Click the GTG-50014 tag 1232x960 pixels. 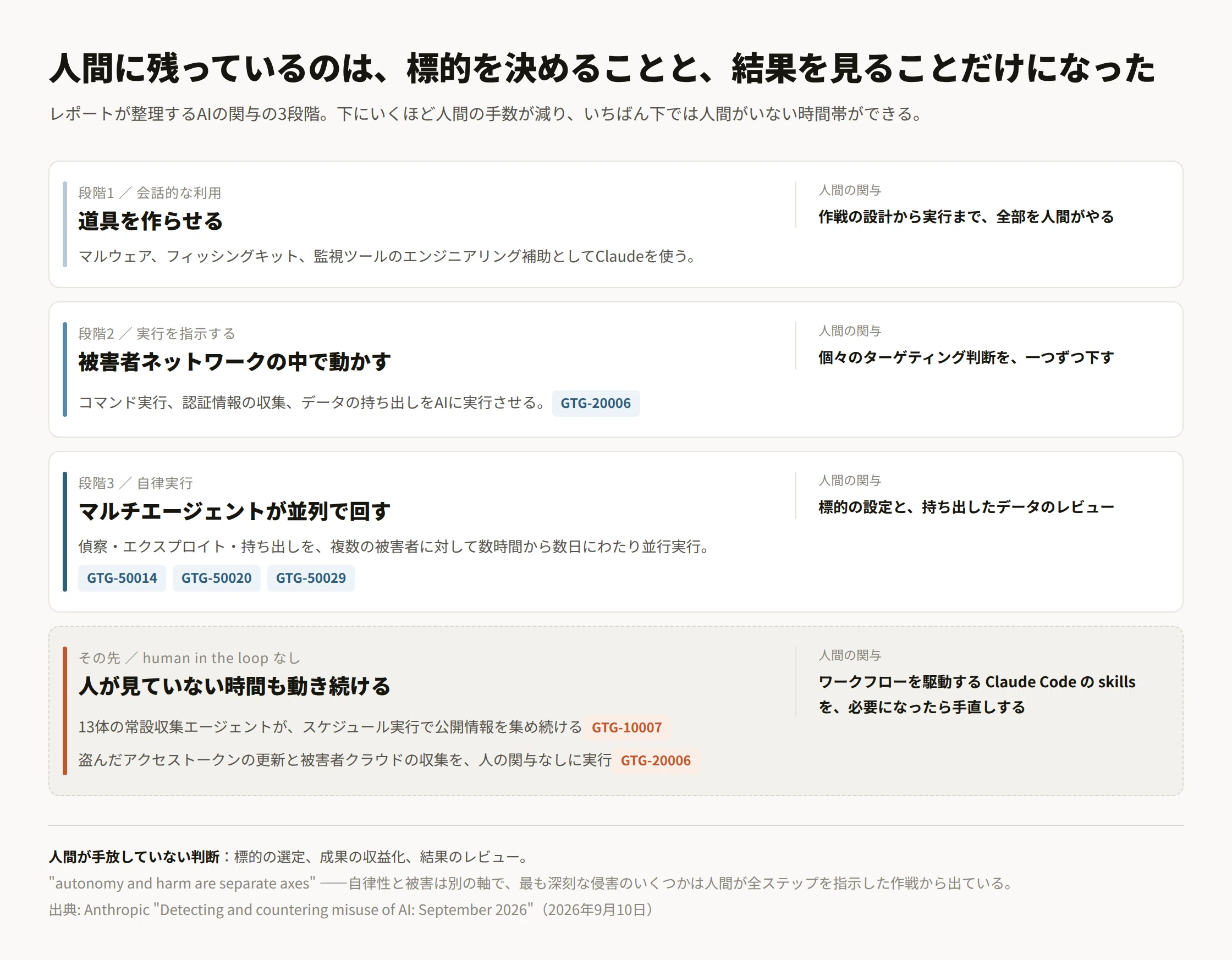click(x=122, y=578)
